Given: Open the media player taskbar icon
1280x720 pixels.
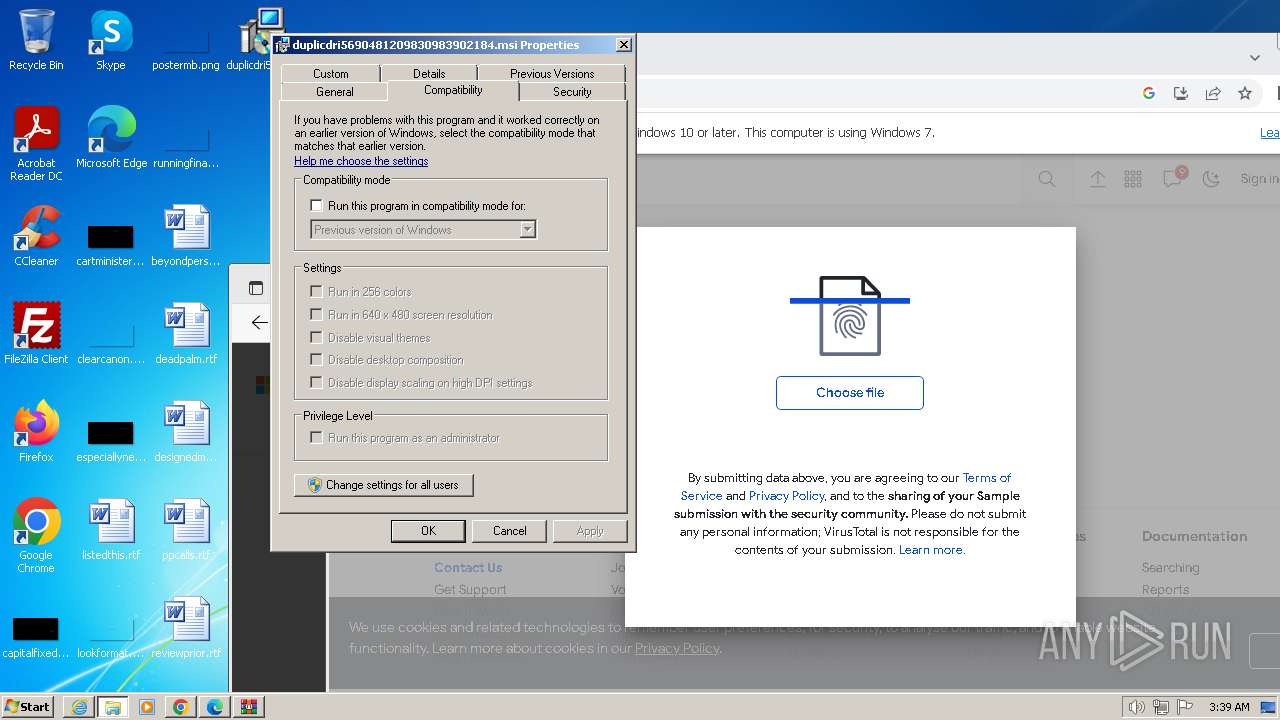Looking at the screenshot, I should 147,707.
